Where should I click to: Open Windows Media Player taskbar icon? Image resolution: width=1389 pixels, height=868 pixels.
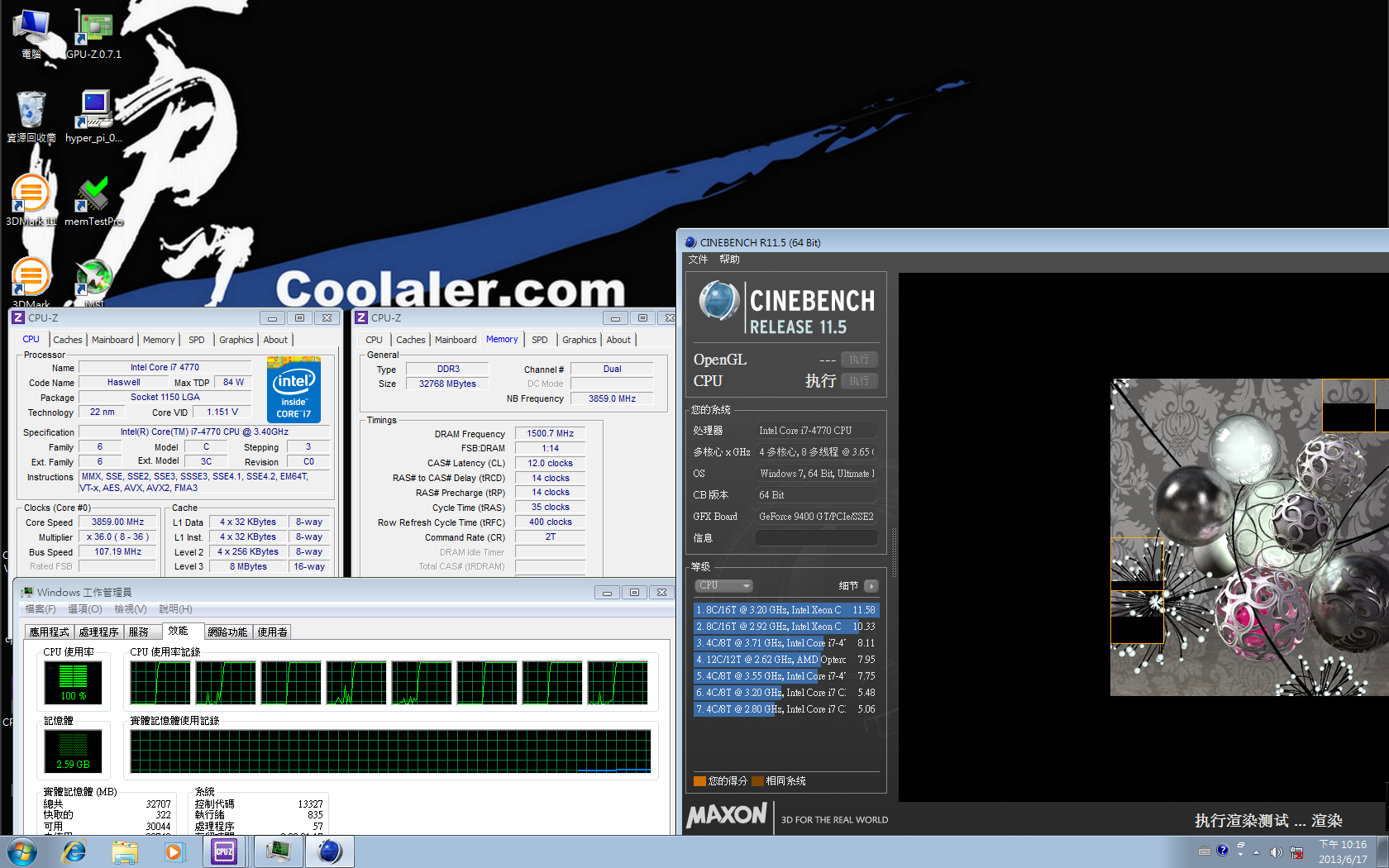(x=174, y=851)
